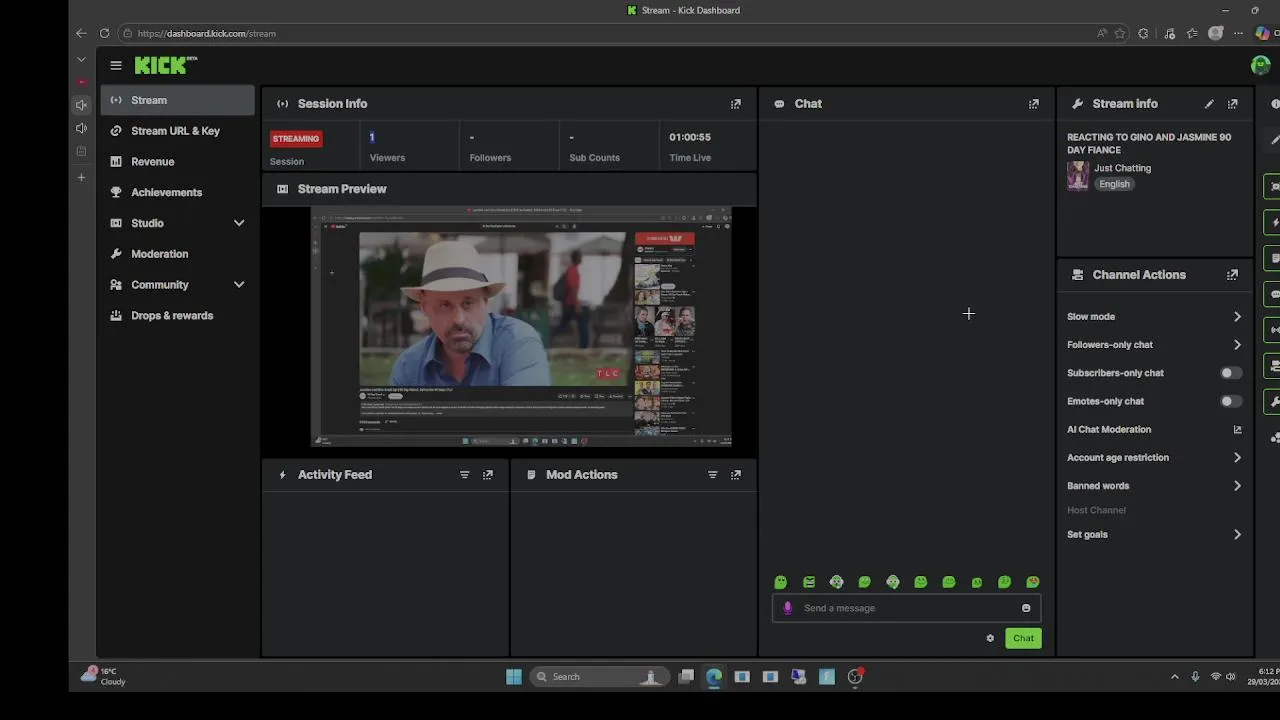1280x720 pixels.
Task: Show hidden system tray icons
Action: coord(1174,677)
